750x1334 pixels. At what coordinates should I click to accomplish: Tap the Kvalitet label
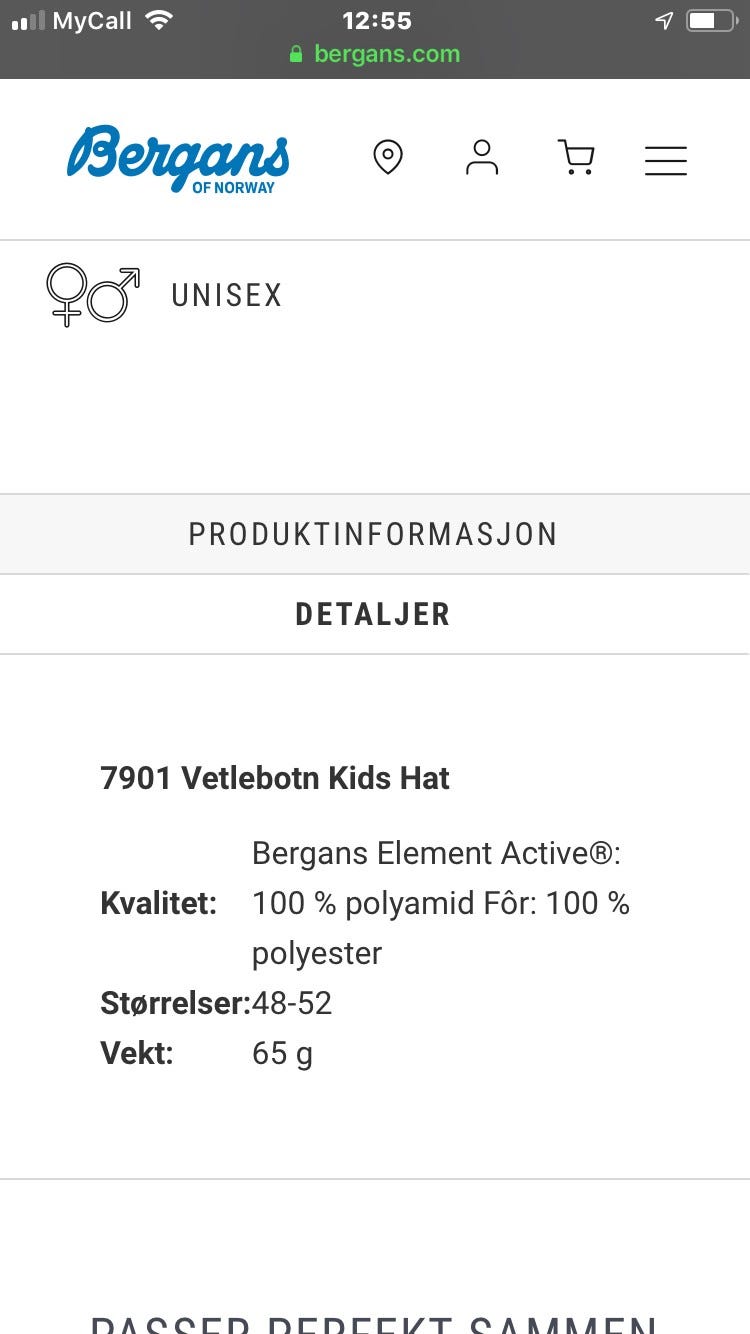pos(159,903)
